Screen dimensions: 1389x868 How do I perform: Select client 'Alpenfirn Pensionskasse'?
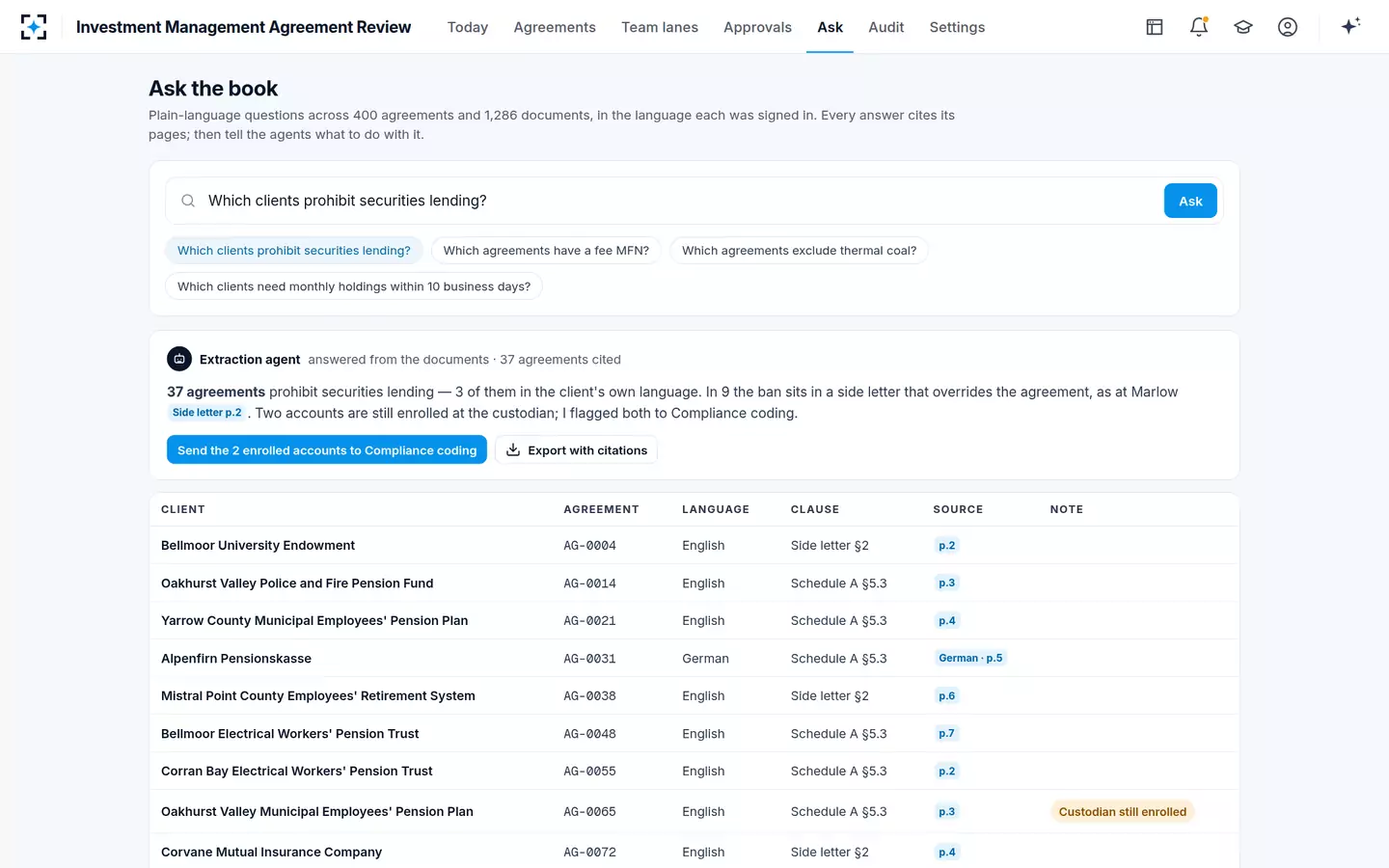pyautogui.click(x=236, y=659)
